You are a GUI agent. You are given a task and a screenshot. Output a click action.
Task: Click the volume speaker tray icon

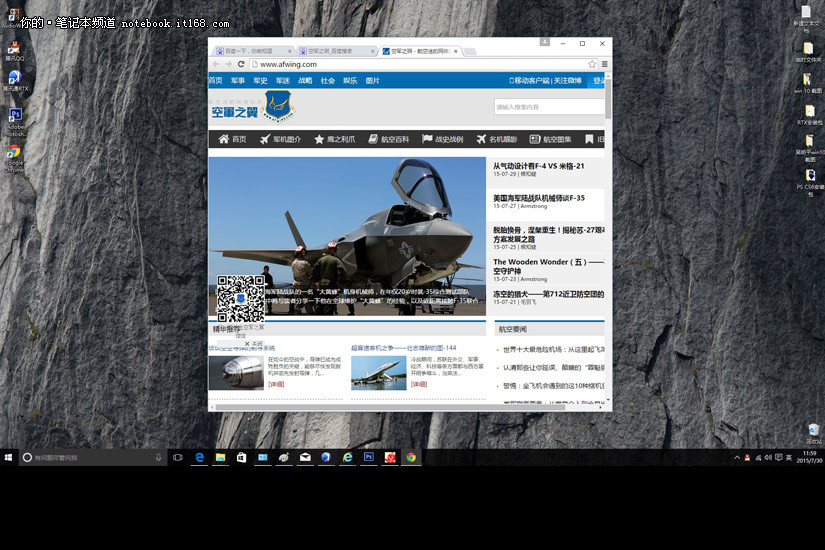pos(768,458)
